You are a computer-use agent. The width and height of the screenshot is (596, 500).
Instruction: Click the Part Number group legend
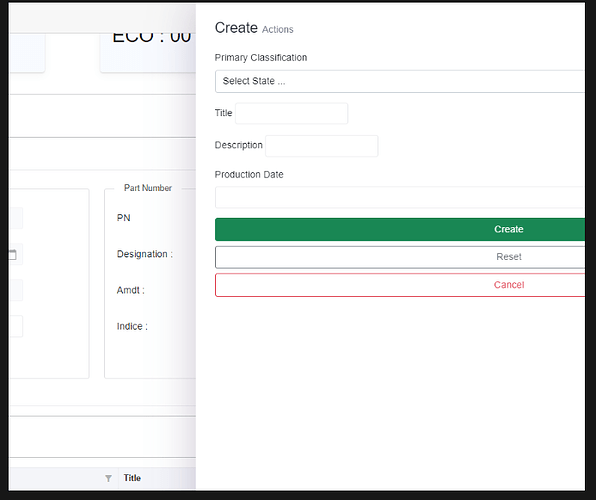[x=148, y=188]
